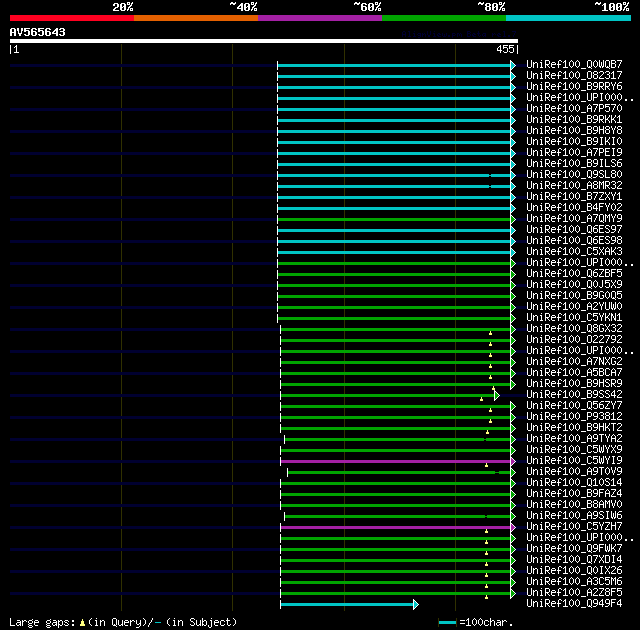Screen dimensions: 640x630
Task: Open hit UniRef100_B9RKK1
Action: coord(574,120)
